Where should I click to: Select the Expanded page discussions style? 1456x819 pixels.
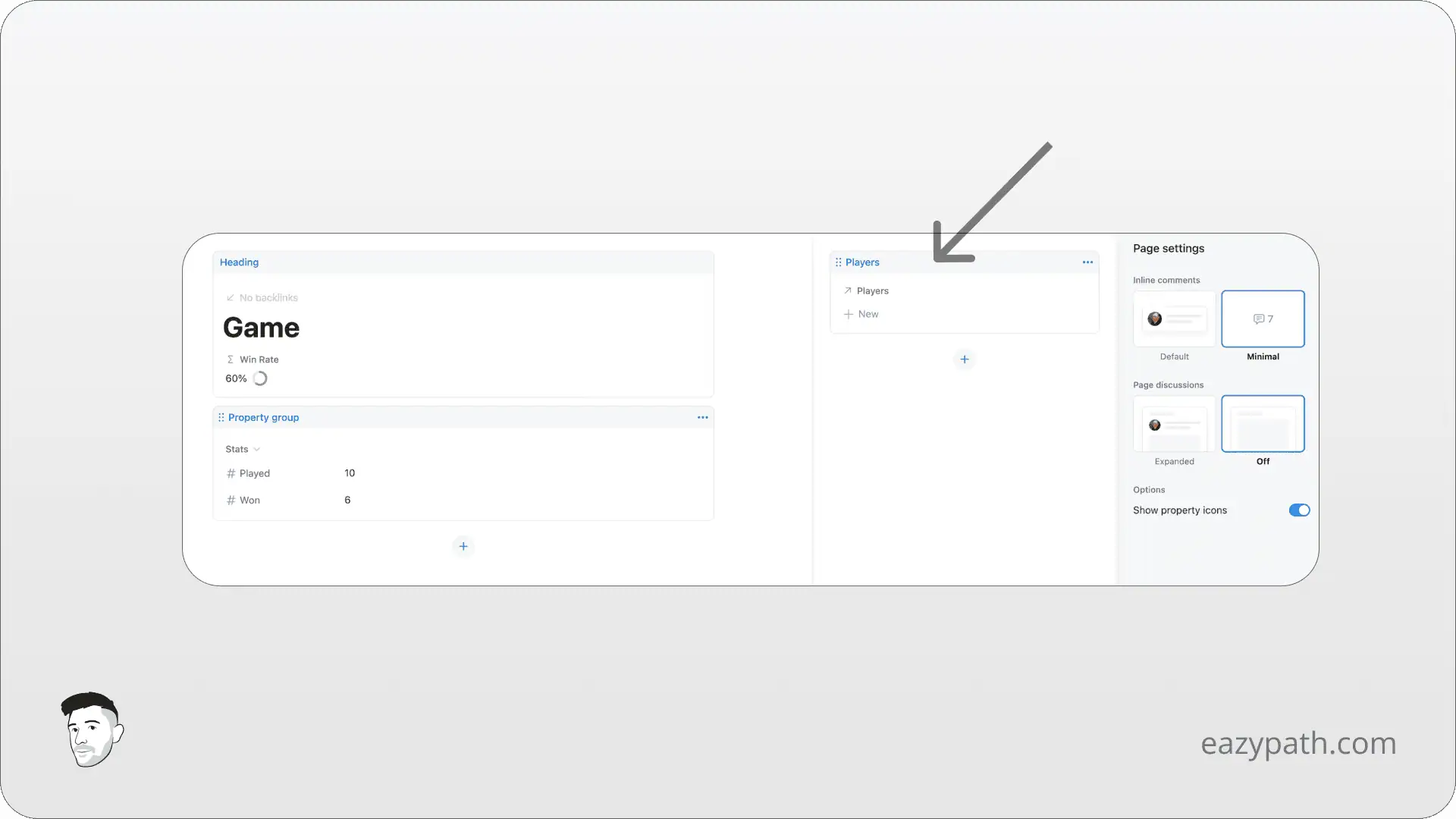[1173, 424]
